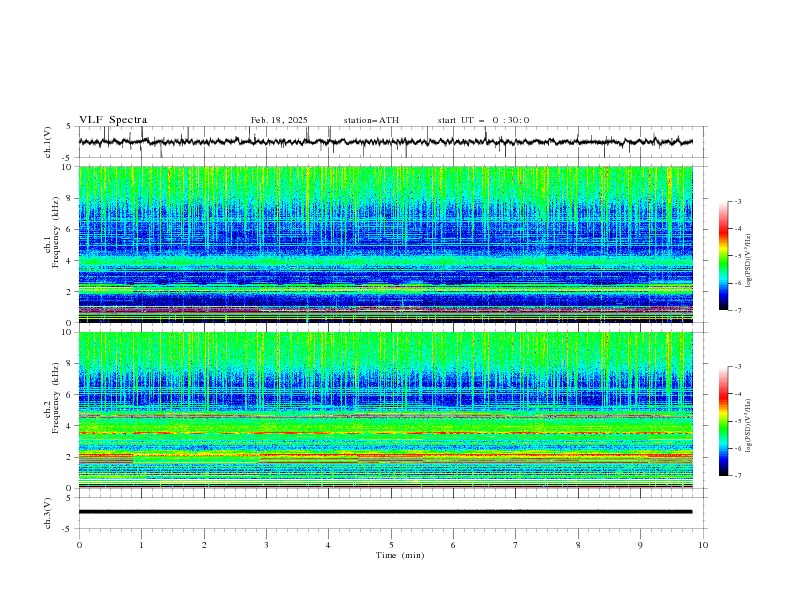Viewport: 792px width, 612px height.
Task: Click inside the ch.1 spectrogram panel
Action: pos(386,244)
